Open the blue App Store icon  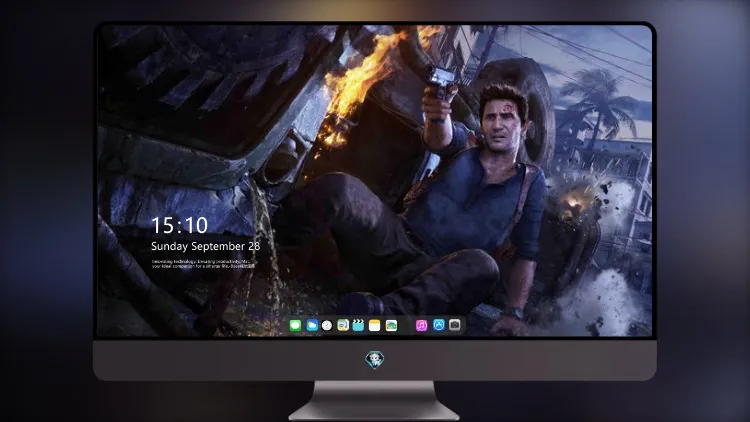point(439,325)
